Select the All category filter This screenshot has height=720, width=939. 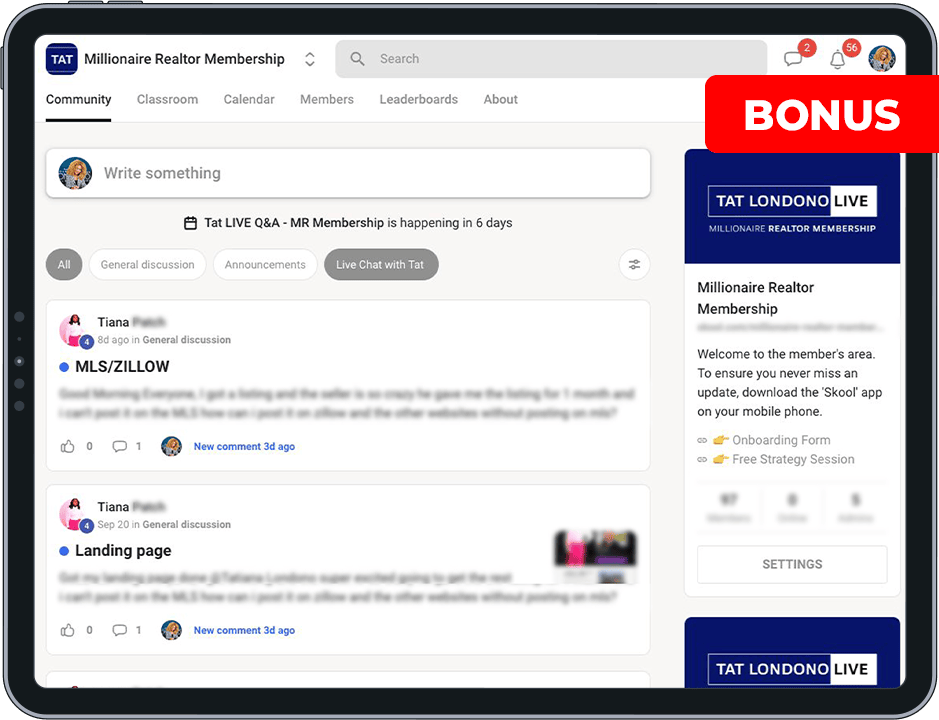click(64, 265)
